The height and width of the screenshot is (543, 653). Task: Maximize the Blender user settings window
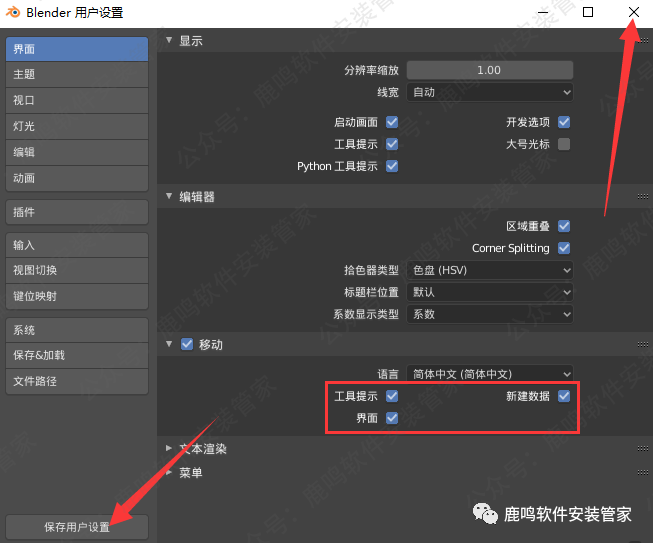588,13
